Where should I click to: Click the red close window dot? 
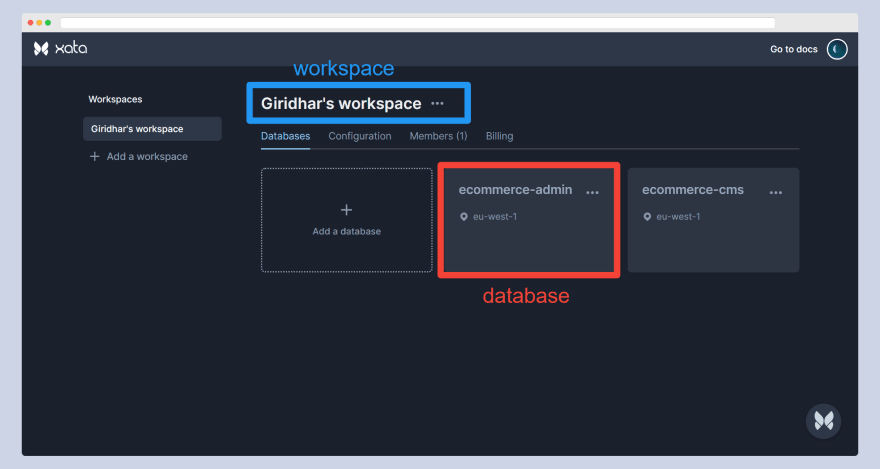tap(30, 23)
